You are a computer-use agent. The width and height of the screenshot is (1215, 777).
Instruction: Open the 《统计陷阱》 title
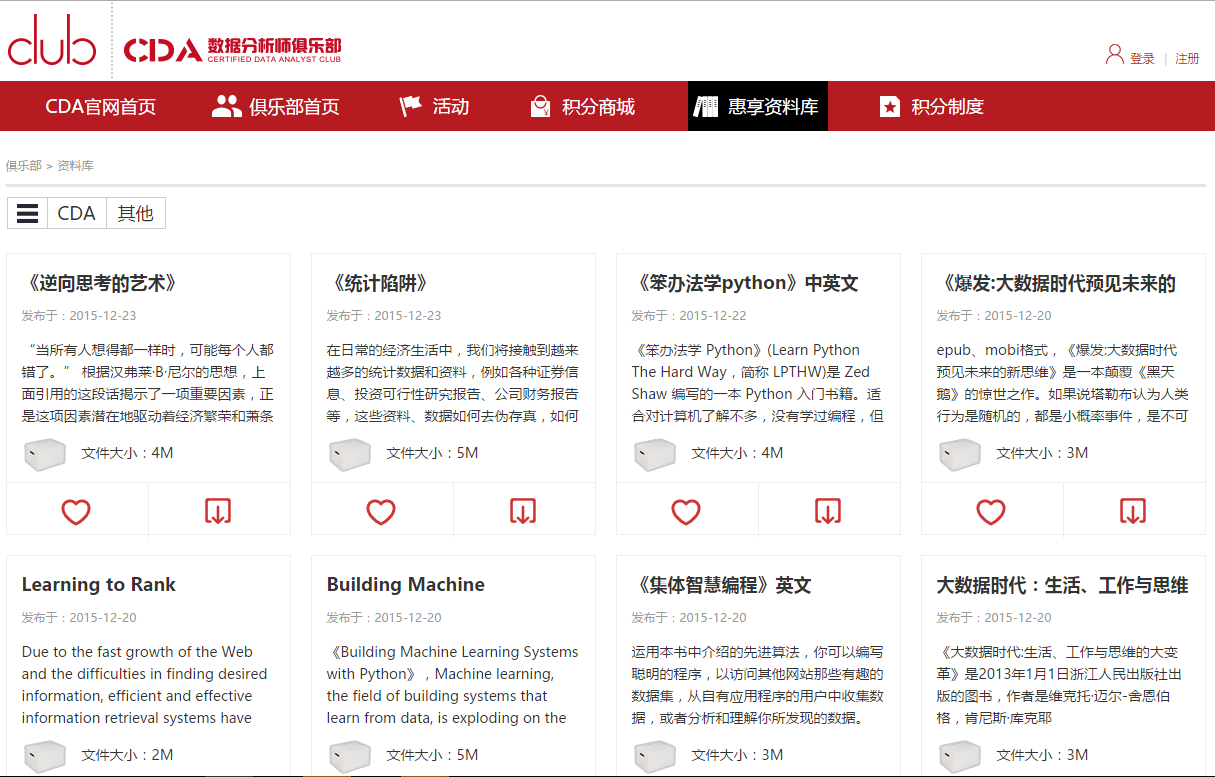click(378, 283)
